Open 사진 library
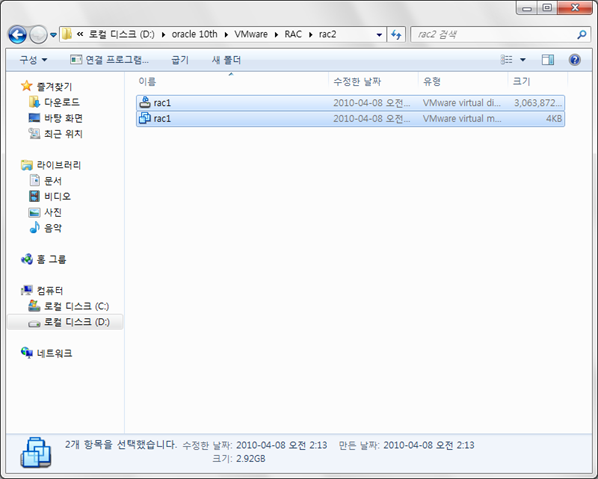The height and width of the screenshot is (479, 598). point(53,212)
